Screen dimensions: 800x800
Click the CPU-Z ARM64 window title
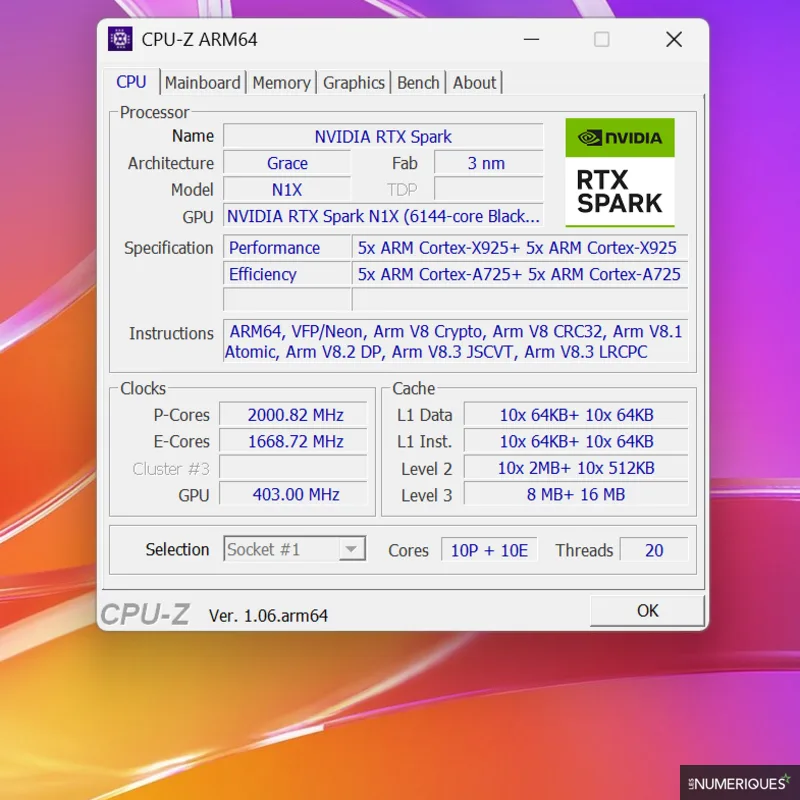(199, 39)
